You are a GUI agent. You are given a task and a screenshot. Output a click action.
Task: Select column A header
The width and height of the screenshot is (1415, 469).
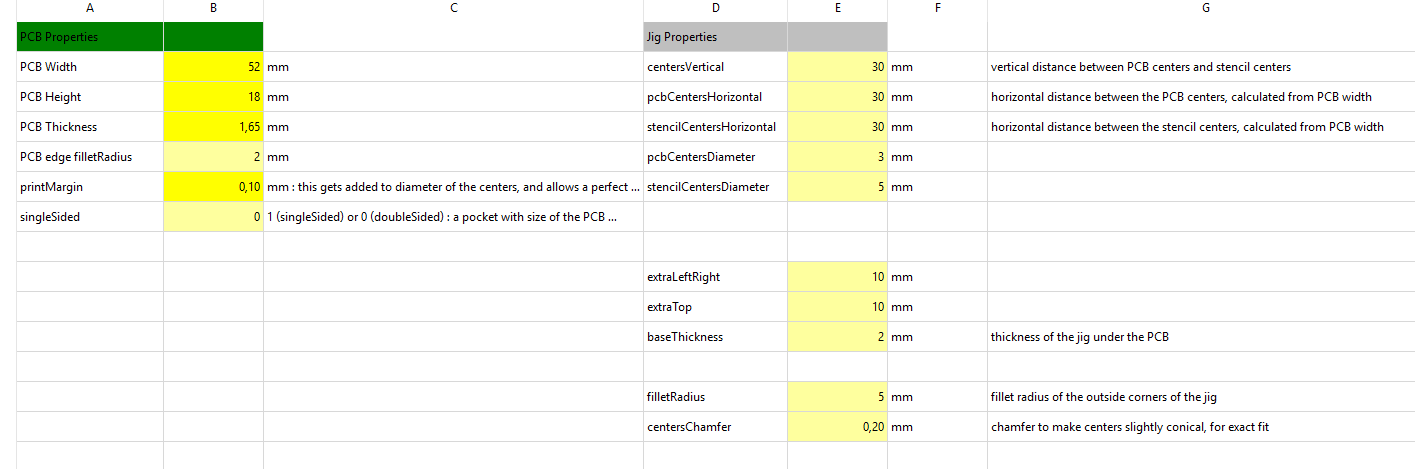(90, 8)
